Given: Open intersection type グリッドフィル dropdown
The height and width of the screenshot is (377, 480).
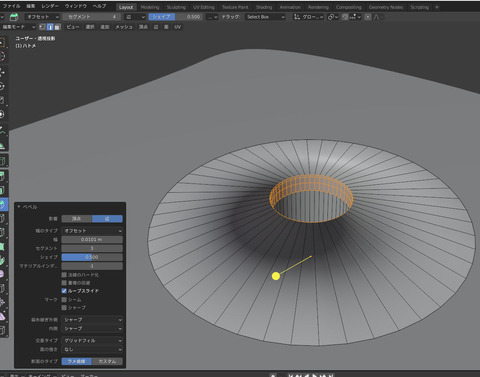Looking at the screenshot, I should tap(92, 341).
